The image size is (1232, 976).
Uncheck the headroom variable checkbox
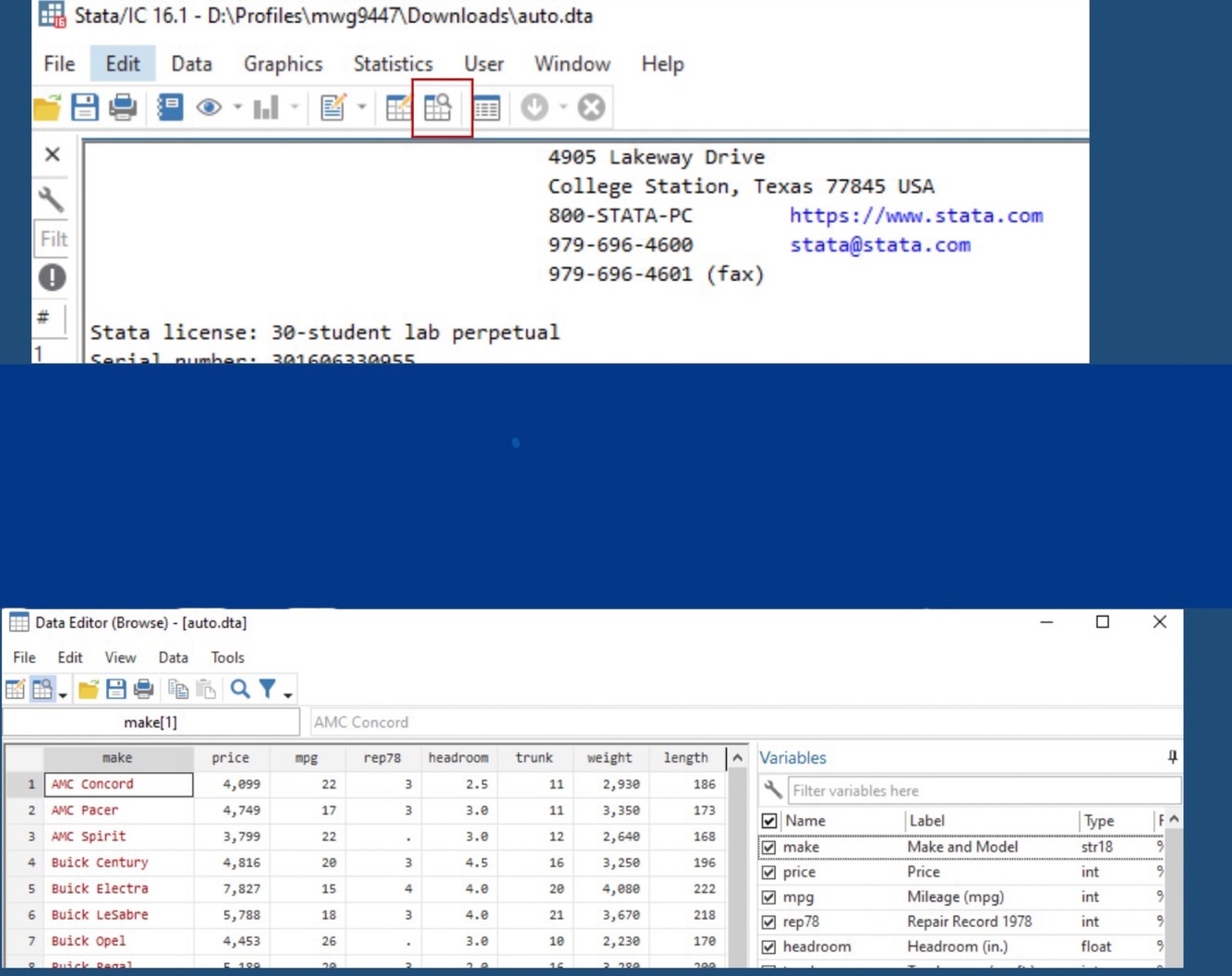coord(768,947)
